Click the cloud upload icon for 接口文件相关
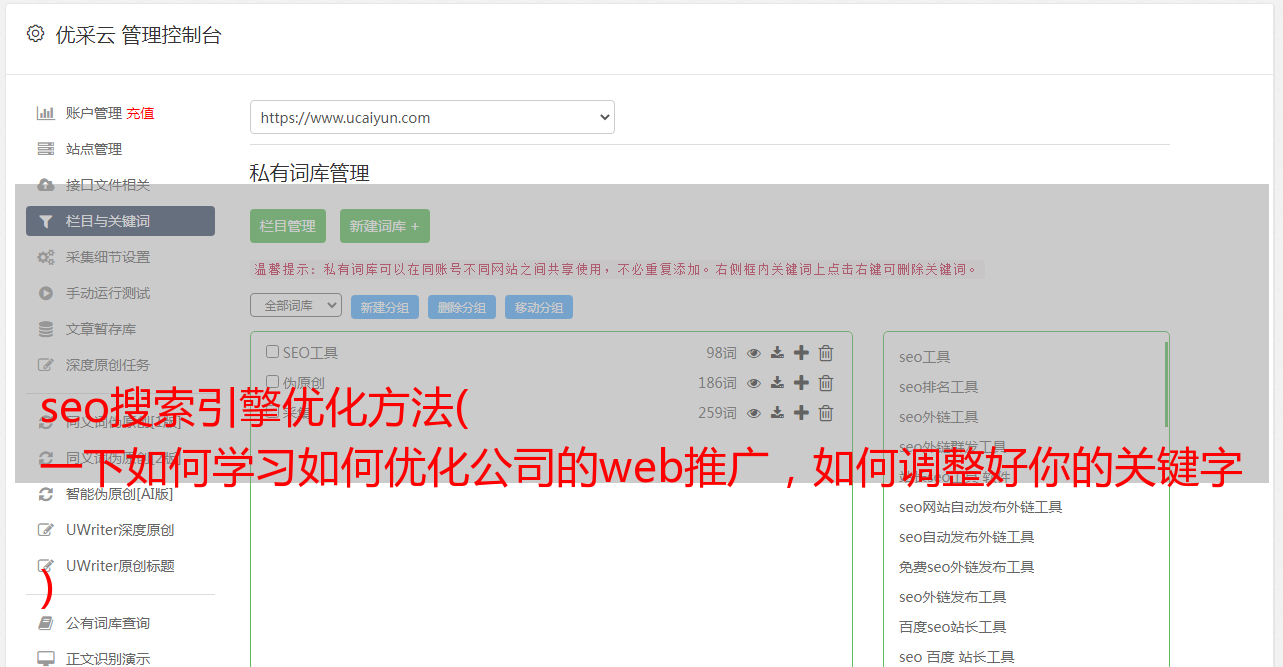1283x667 pixels. pyautogui.click(x=45, y=185)
